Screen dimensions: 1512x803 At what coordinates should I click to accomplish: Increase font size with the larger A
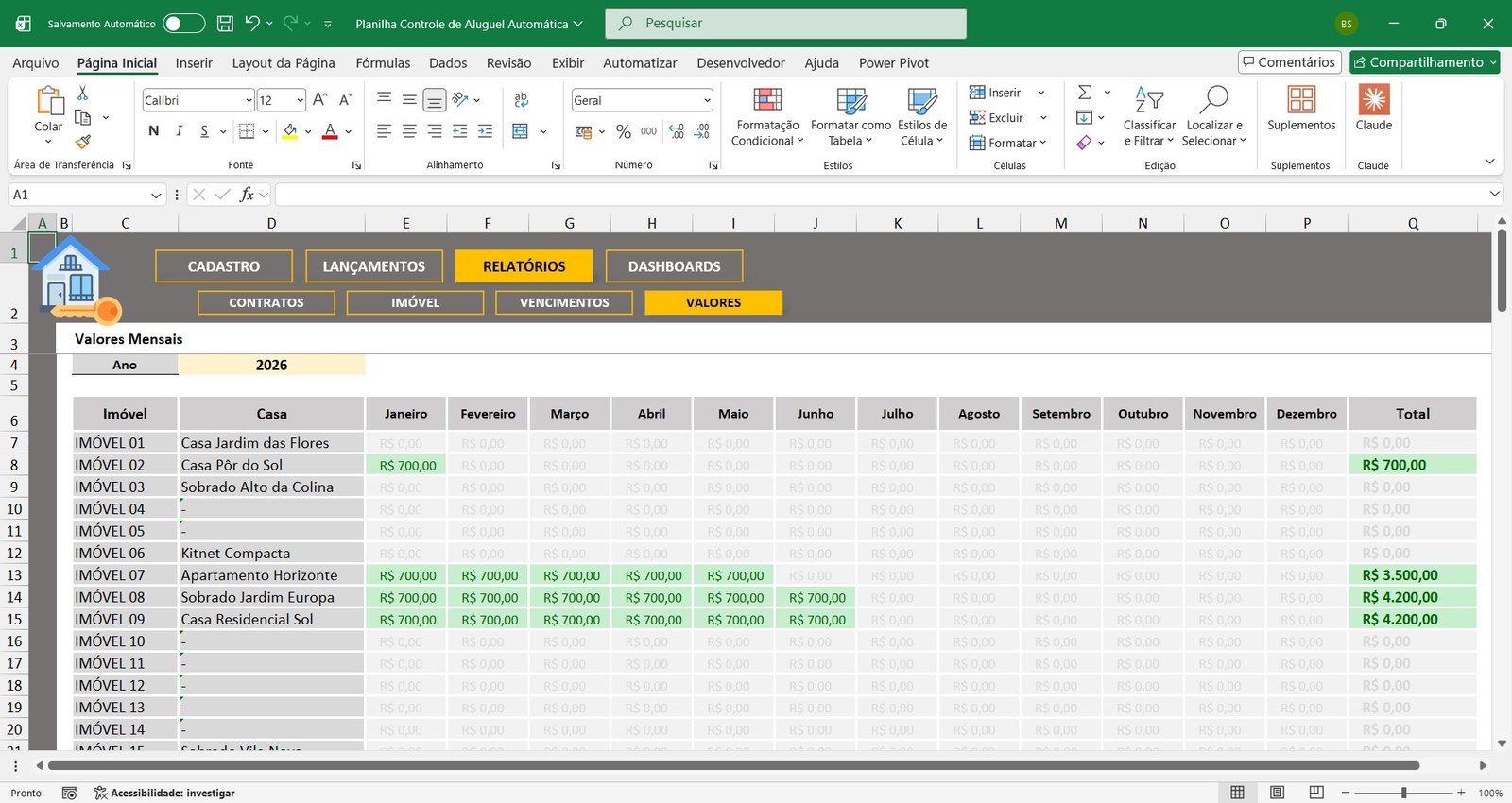320,99
